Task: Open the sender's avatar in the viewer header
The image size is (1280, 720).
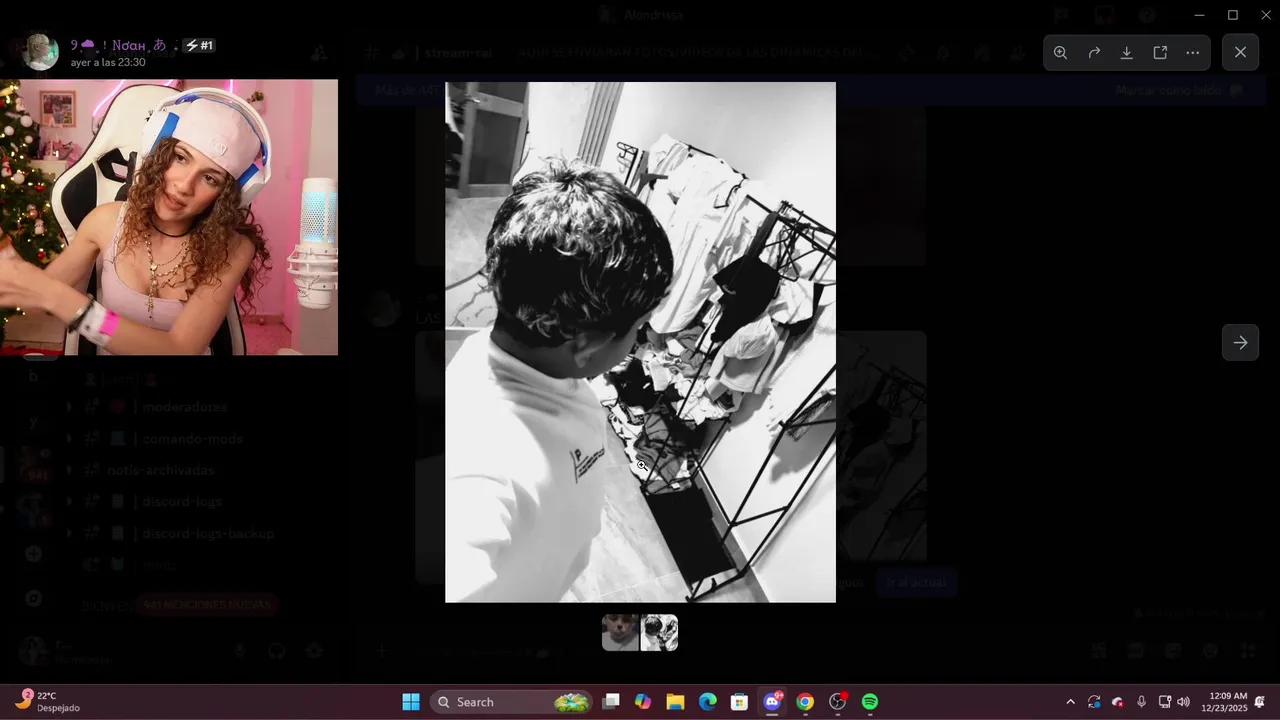Action: (x=41, y=52)
